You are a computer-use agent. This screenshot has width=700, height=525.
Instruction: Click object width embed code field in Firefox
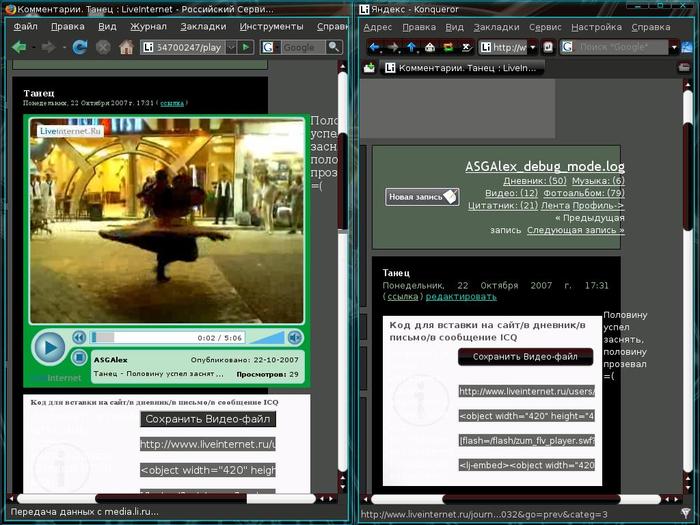point(208,470)
